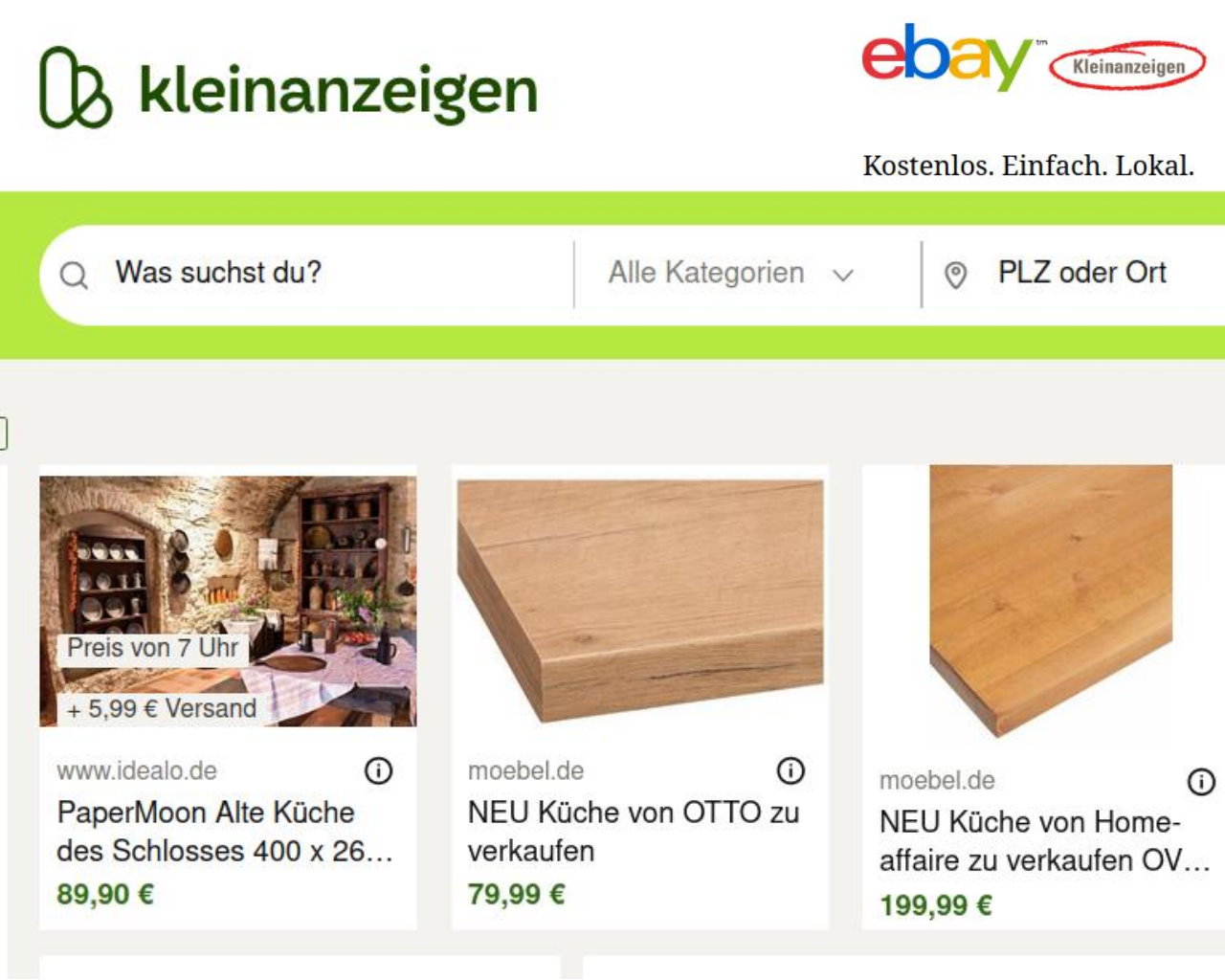Click the 79,99 € price
The width and height of the screenshot is (1225, 980).
[517, 894]
